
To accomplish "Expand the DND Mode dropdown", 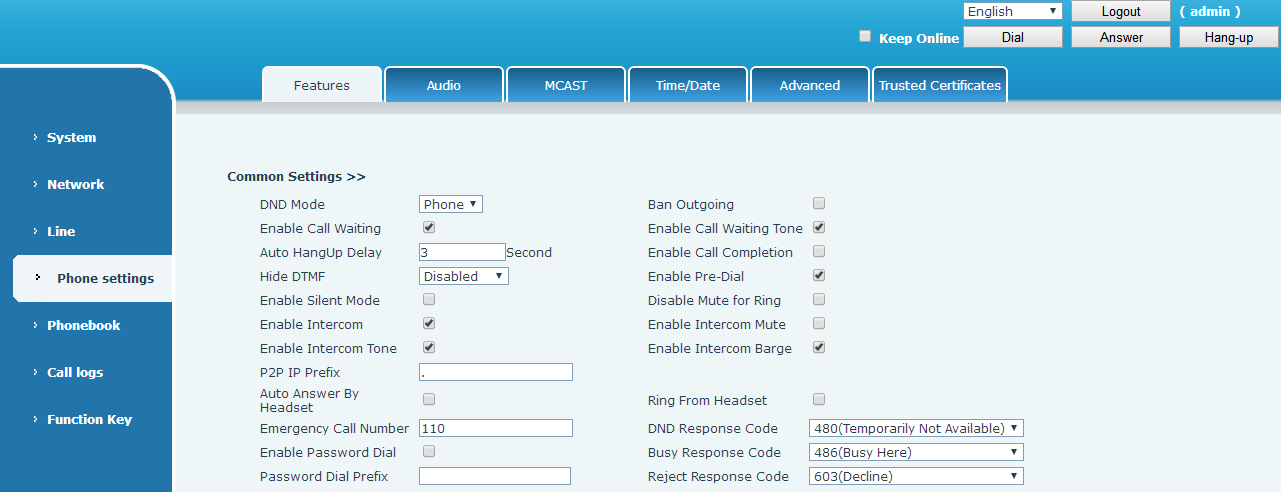I will (x=450, y=204).
